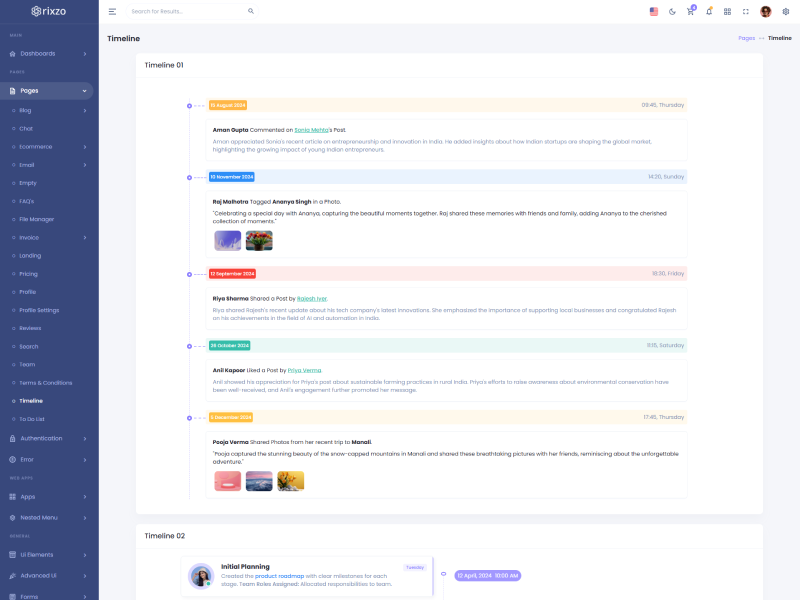Type in the Search for Results field

(x=185, y=11)
